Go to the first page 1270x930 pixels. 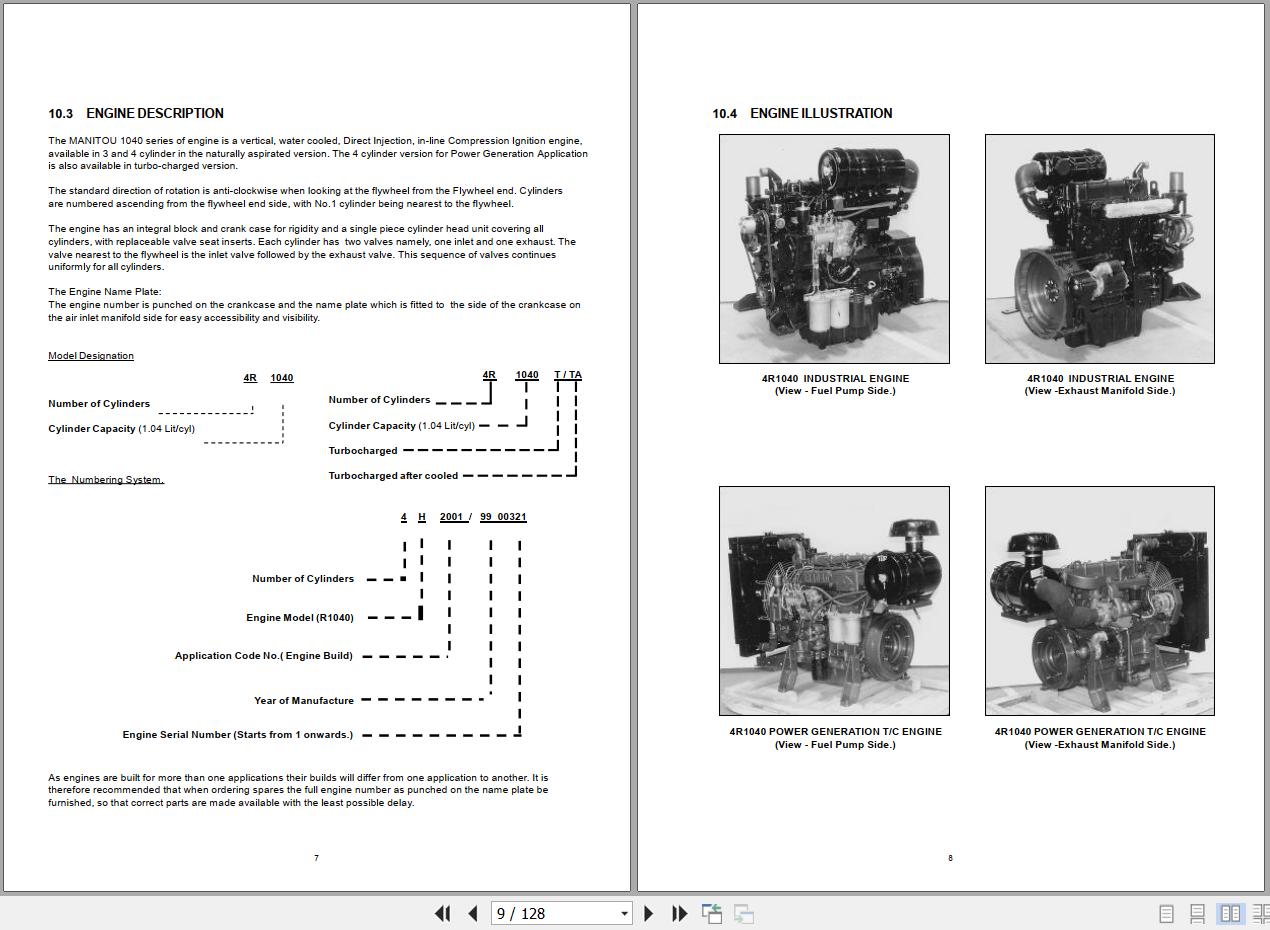442,913
